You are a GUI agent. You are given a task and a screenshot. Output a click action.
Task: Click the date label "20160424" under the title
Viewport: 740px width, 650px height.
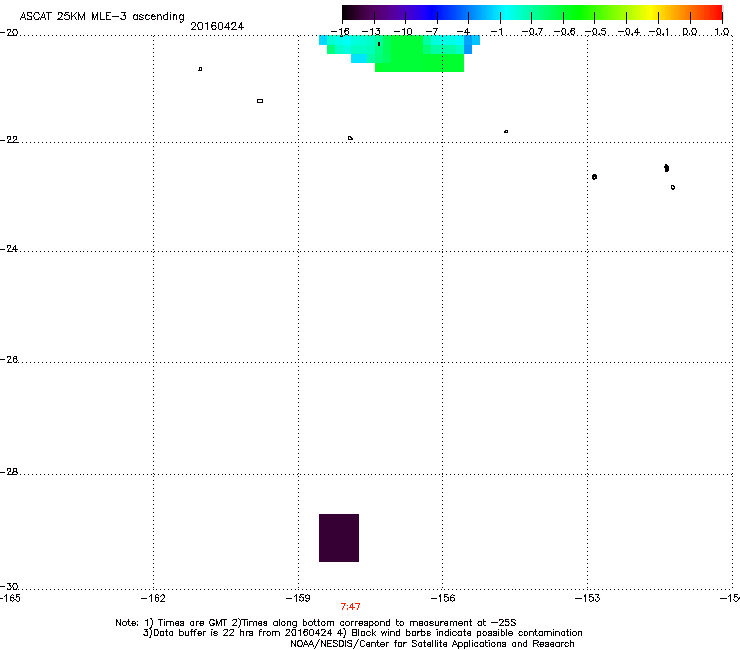pyautogui.click(x=217, y=26)
